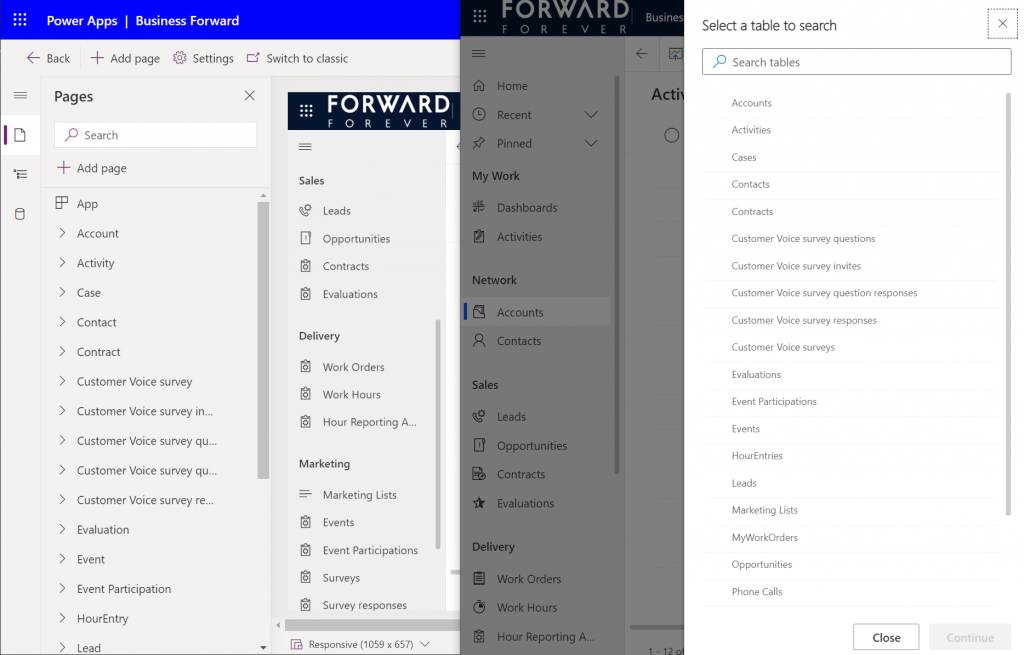Viewport: 1024px width, 655px height.
Task: Select Activities in the table list
Action: coord(852,130)
